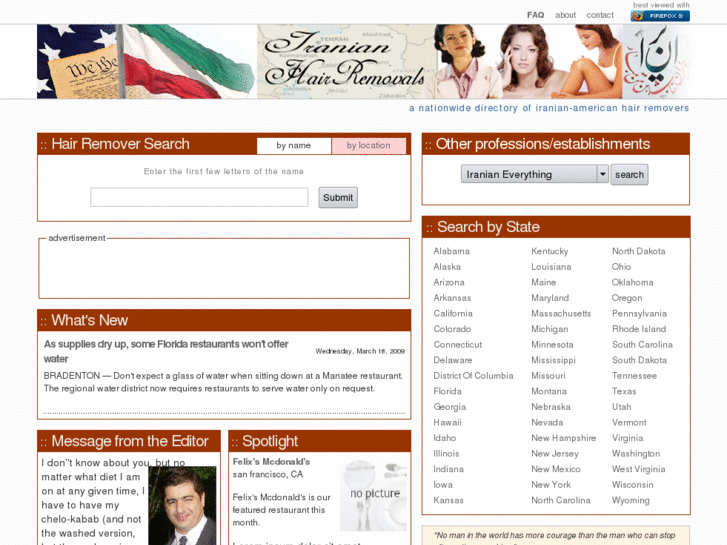Open the South Carolina state link
The image size is (727, 545).
(x=642, y=345)
